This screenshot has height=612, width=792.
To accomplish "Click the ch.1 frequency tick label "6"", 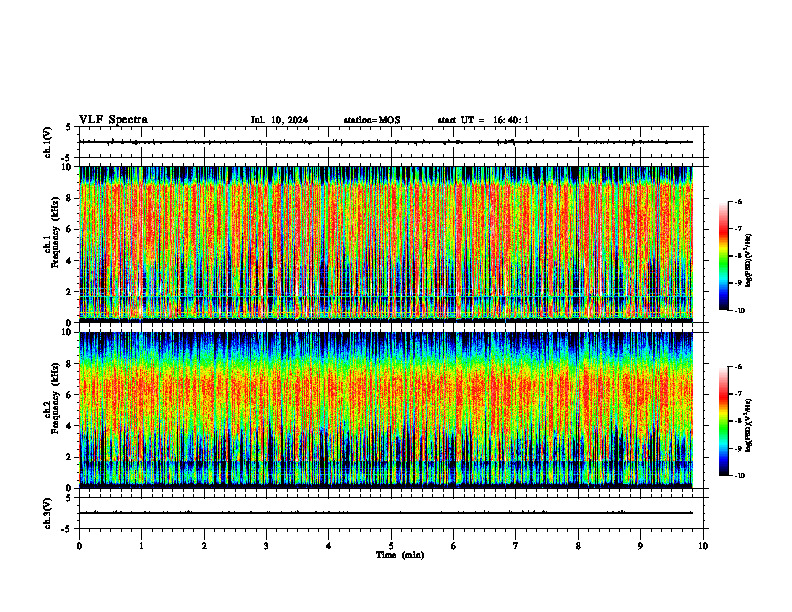I will coord(70,229).
